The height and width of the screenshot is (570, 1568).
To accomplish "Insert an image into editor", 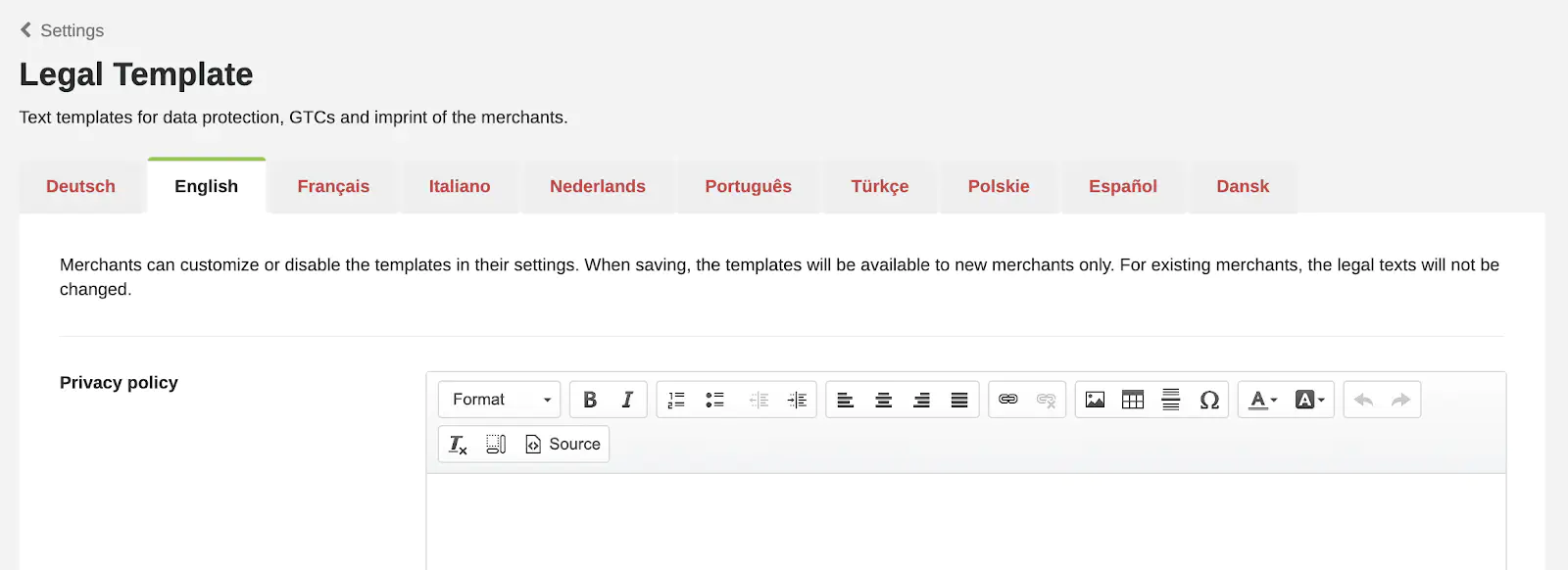I will coord(1095,400).
